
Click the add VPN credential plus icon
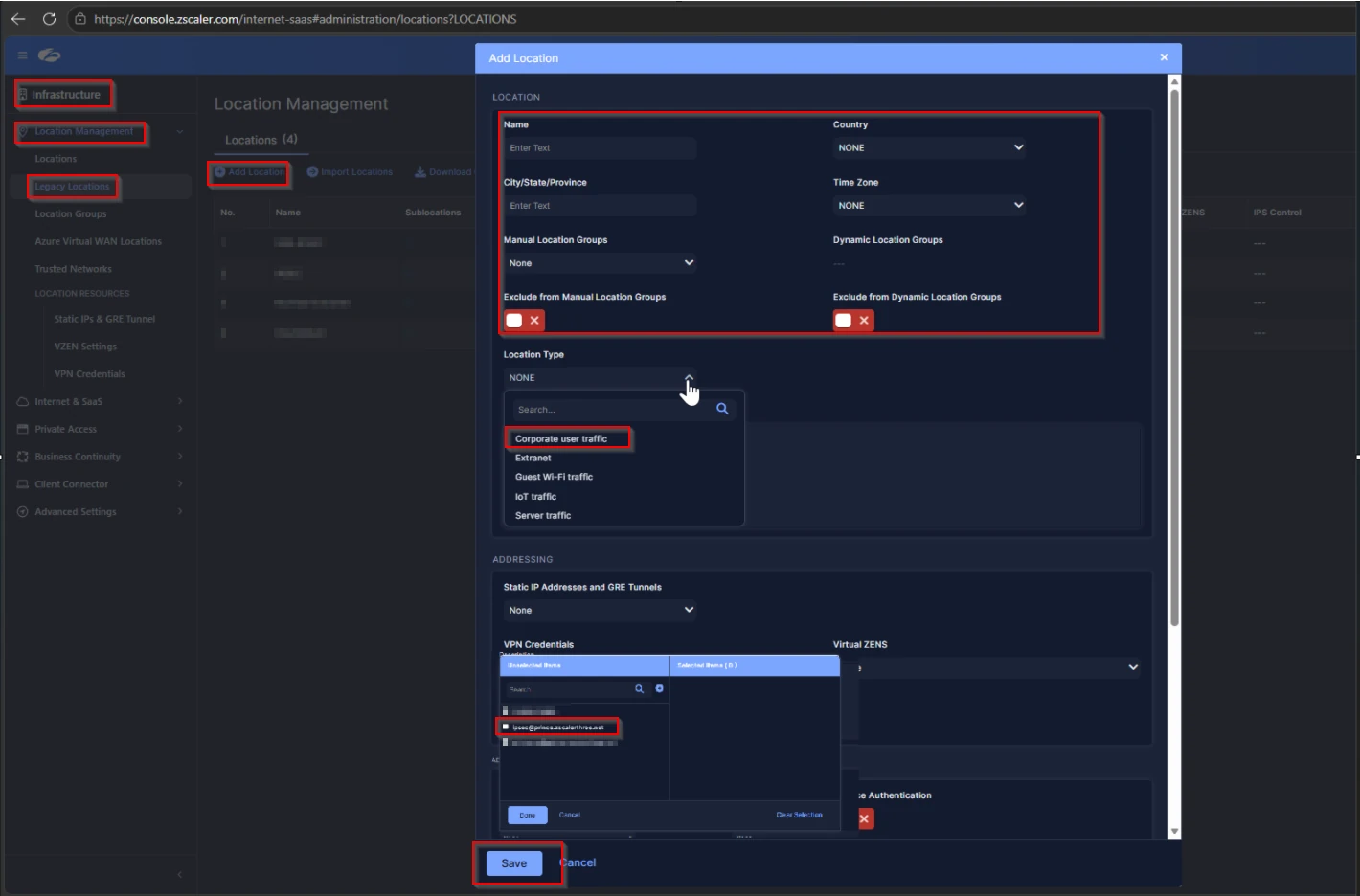(x=659, y=689)
